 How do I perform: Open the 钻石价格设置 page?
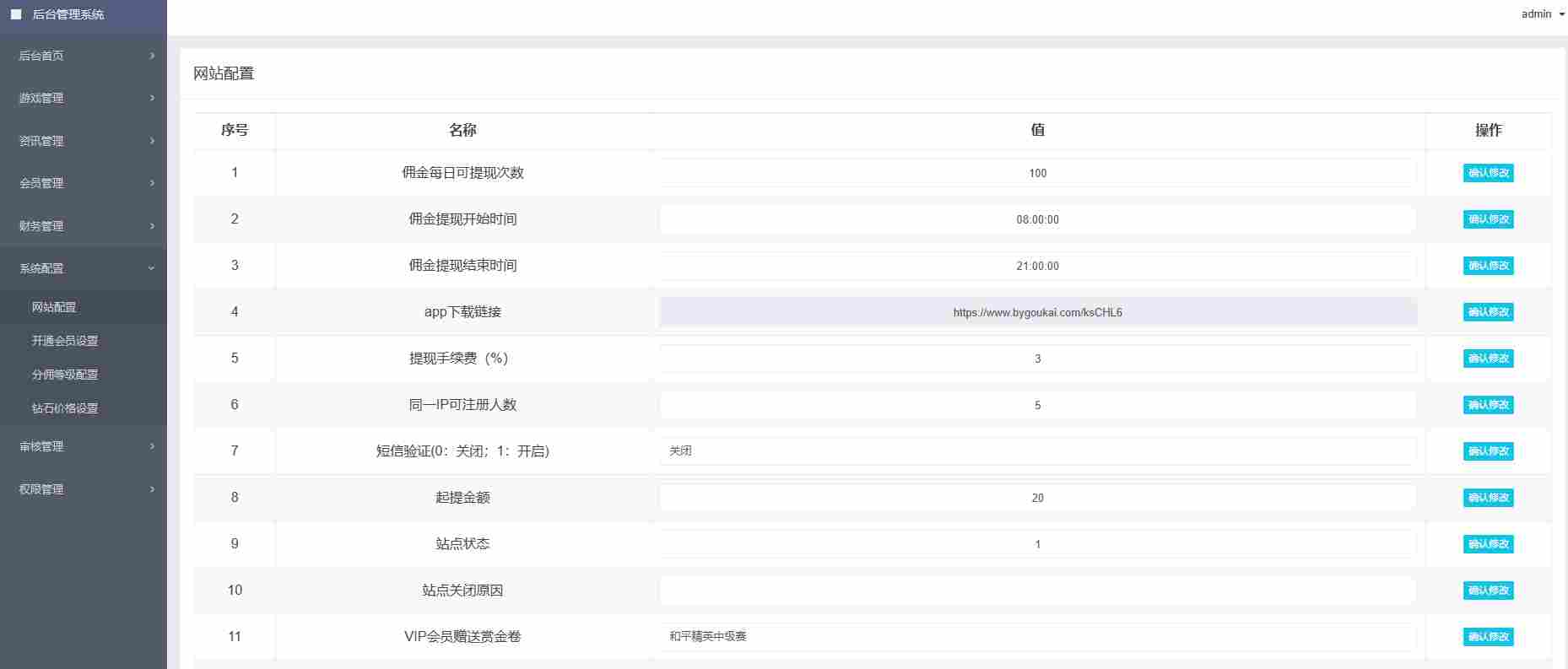click(65, 408)
